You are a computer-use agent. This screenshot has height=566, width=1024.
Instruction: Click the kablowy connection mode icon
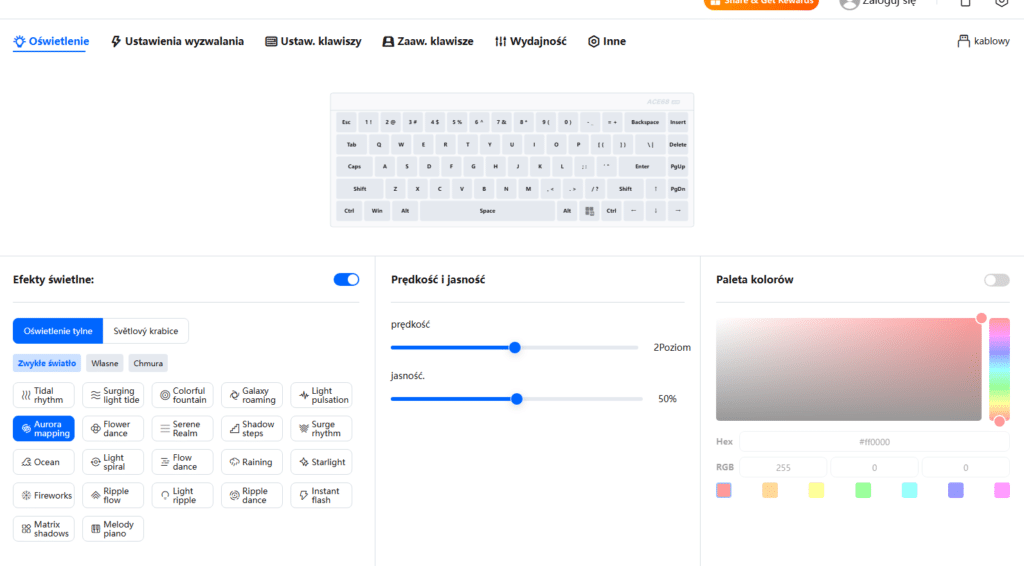point(963,41)
